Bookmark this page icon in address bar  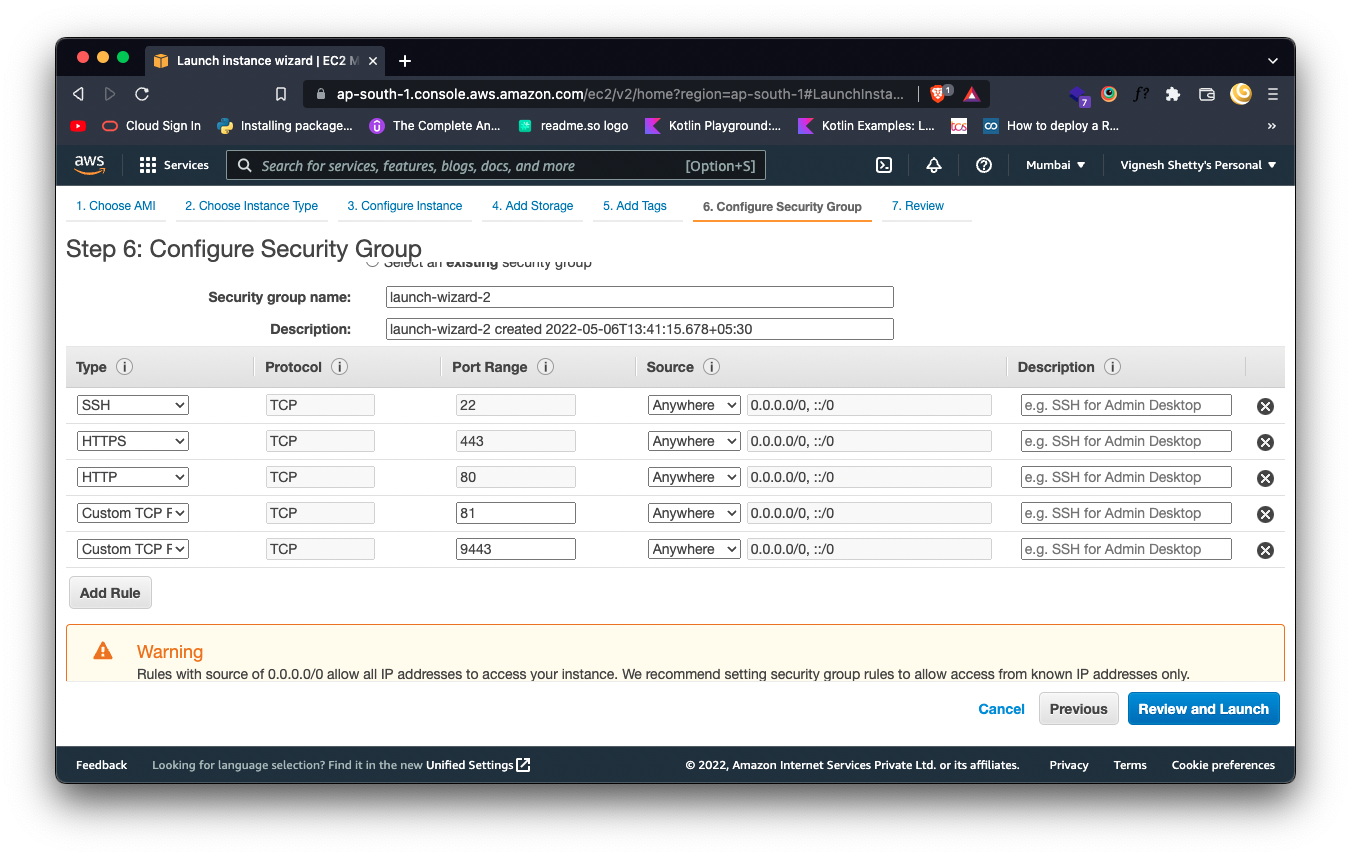pyautogui.click(x=281, y=94)
